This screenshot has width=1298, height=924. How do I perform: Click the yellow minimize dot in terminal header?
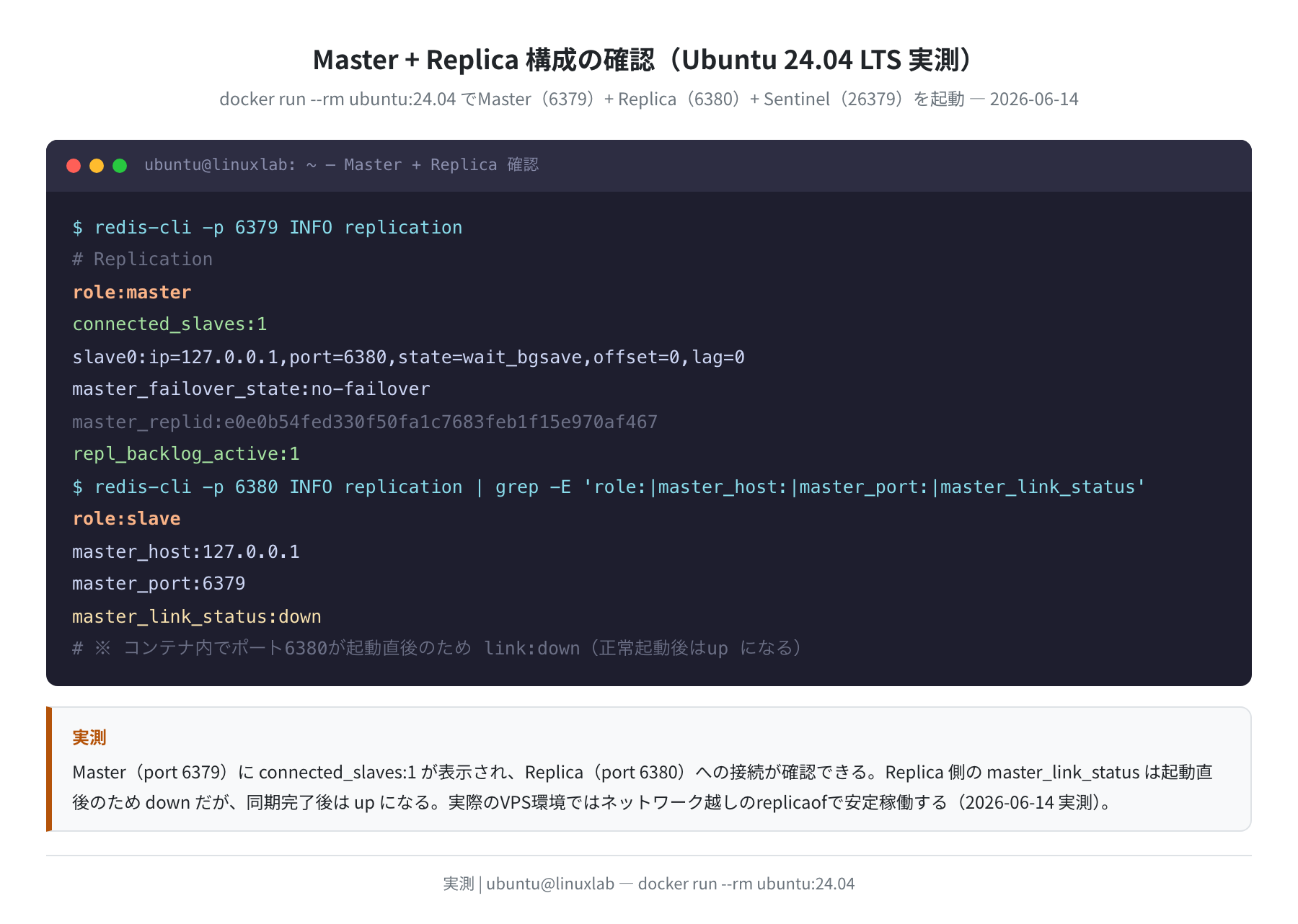(97, 166)
